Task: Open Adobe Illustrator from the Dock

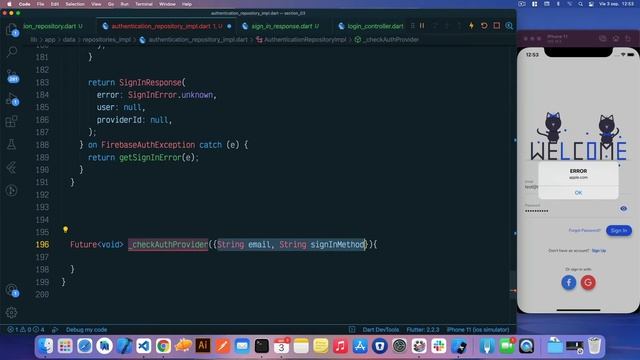Action: pyautogui.click(x=203, y=346)
